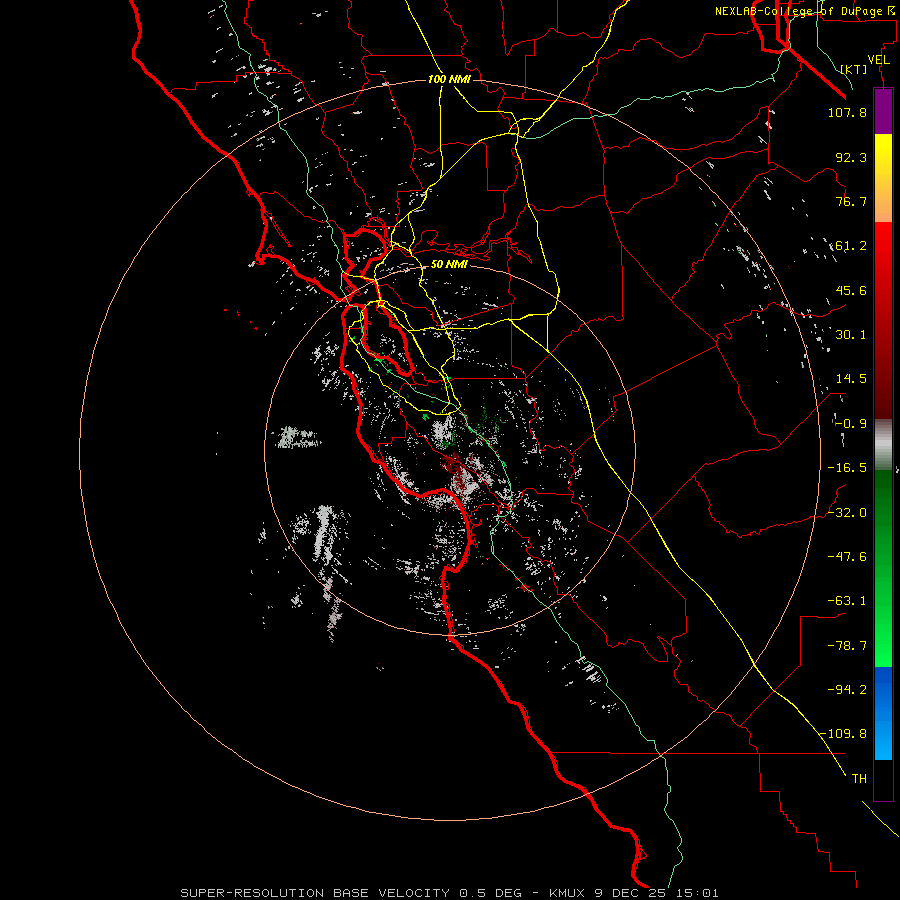This screenshot has width=900, height=900.
Task: Select the -0.9 value on velocity scale
Action: (x=851, y=424)
